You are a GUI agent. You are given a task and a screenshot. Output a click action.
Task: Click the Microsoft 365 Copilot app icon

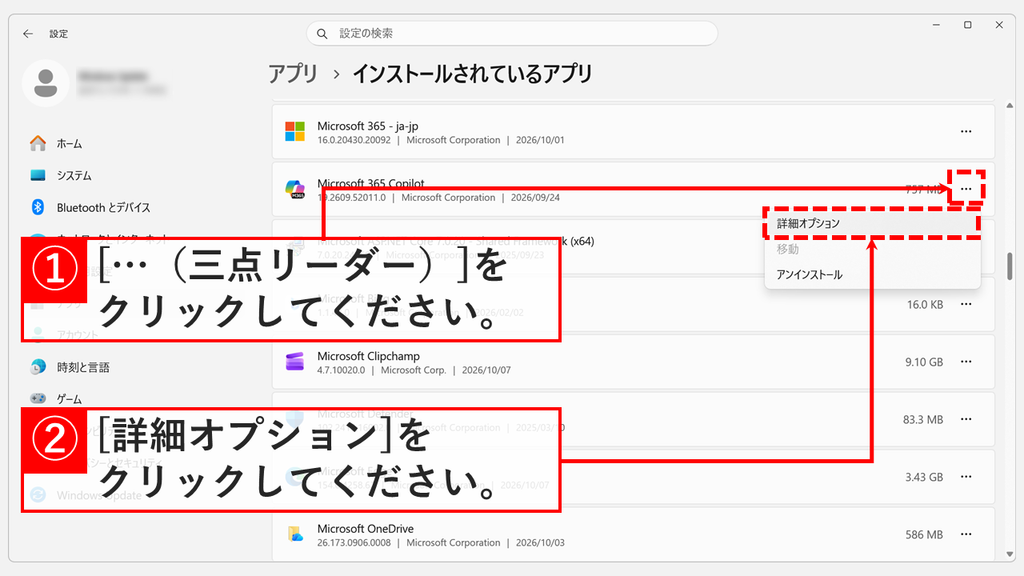295,189
